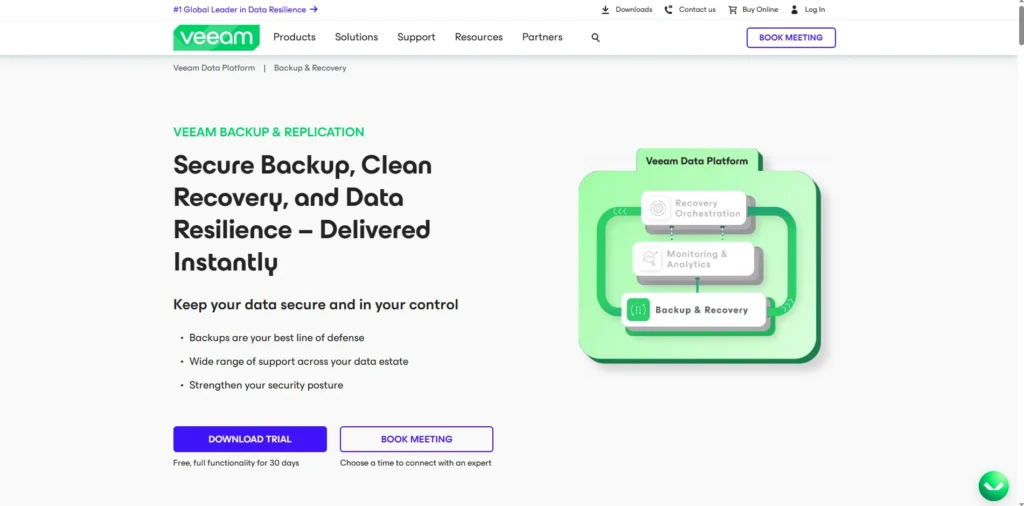
Task: Open the Resources menu
Action: tap(479, 37)
